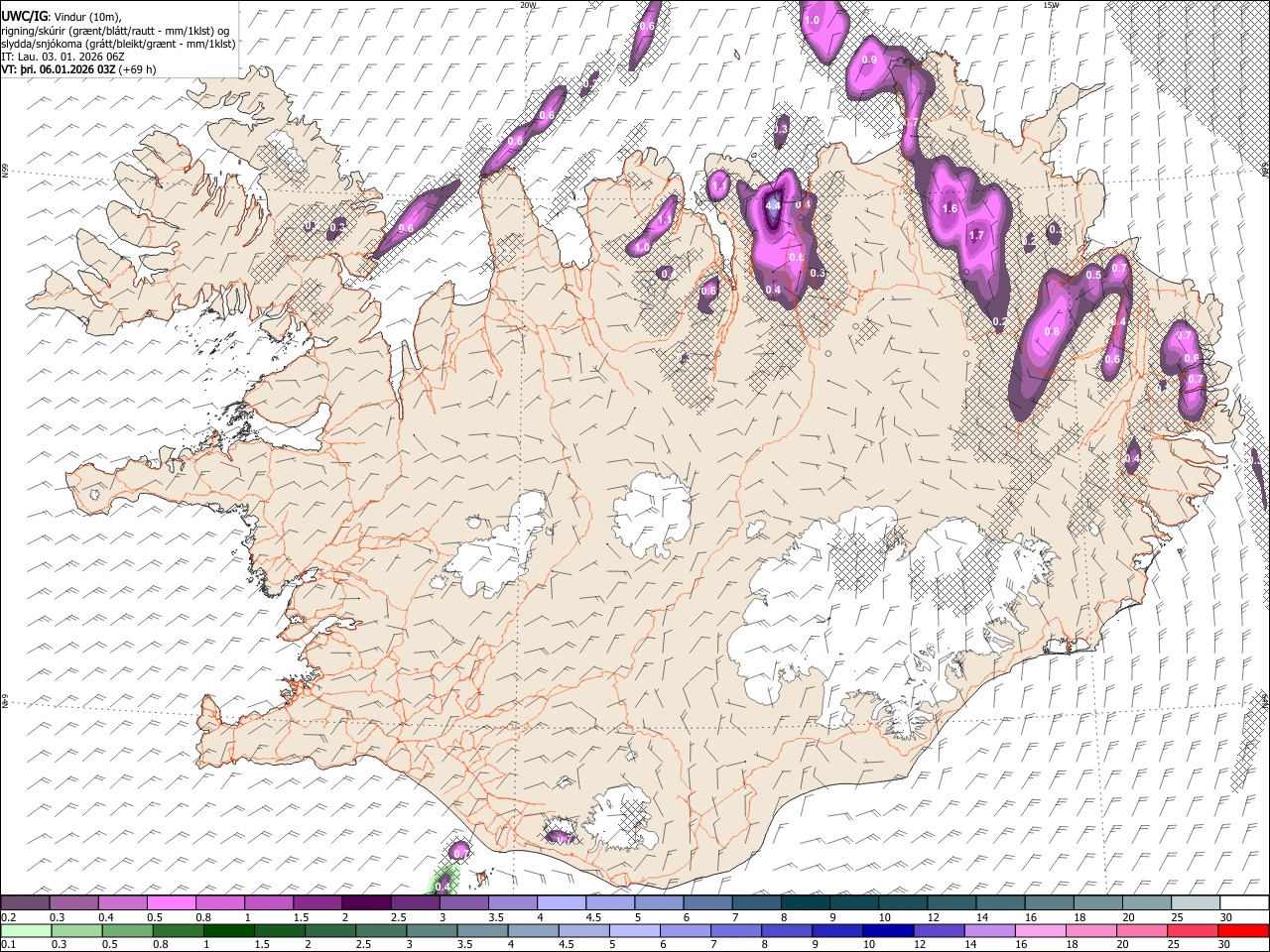
Task: Select the dark teal 8–9 swatch in top legend row
Action: 806,903
